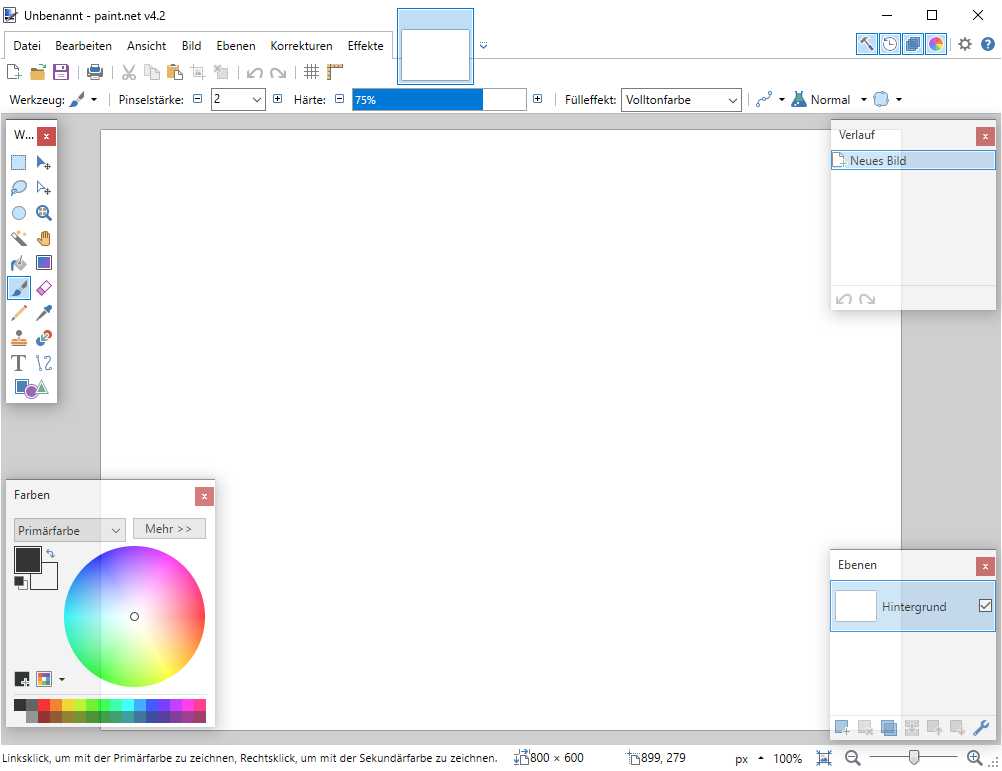Image resolution: width=1002 pixels, height=771 pixels.
Task: Open palette management dropdown arrow
Action: coord(62,679)
